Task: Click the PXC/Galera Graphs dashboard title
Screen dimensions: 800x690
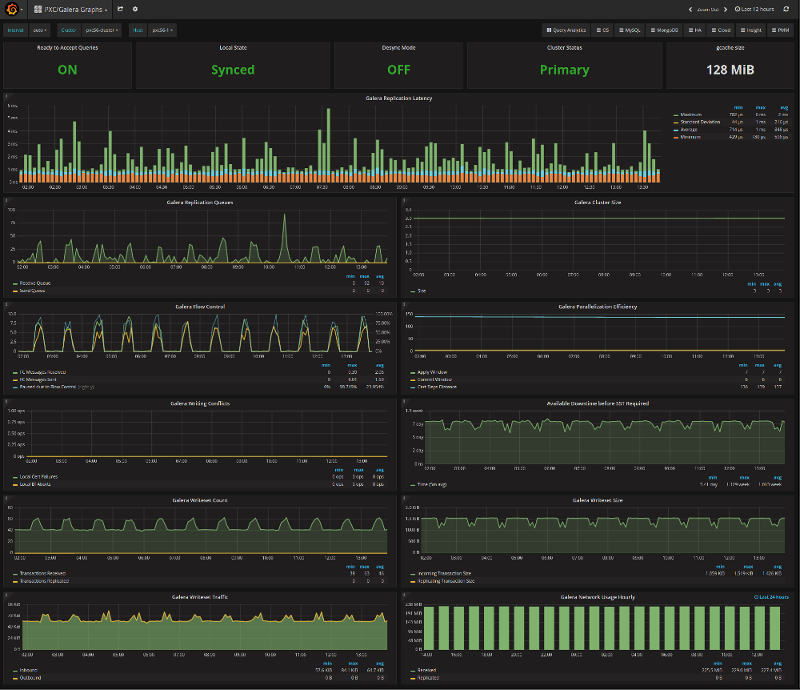Action: (x=74, y=9)
